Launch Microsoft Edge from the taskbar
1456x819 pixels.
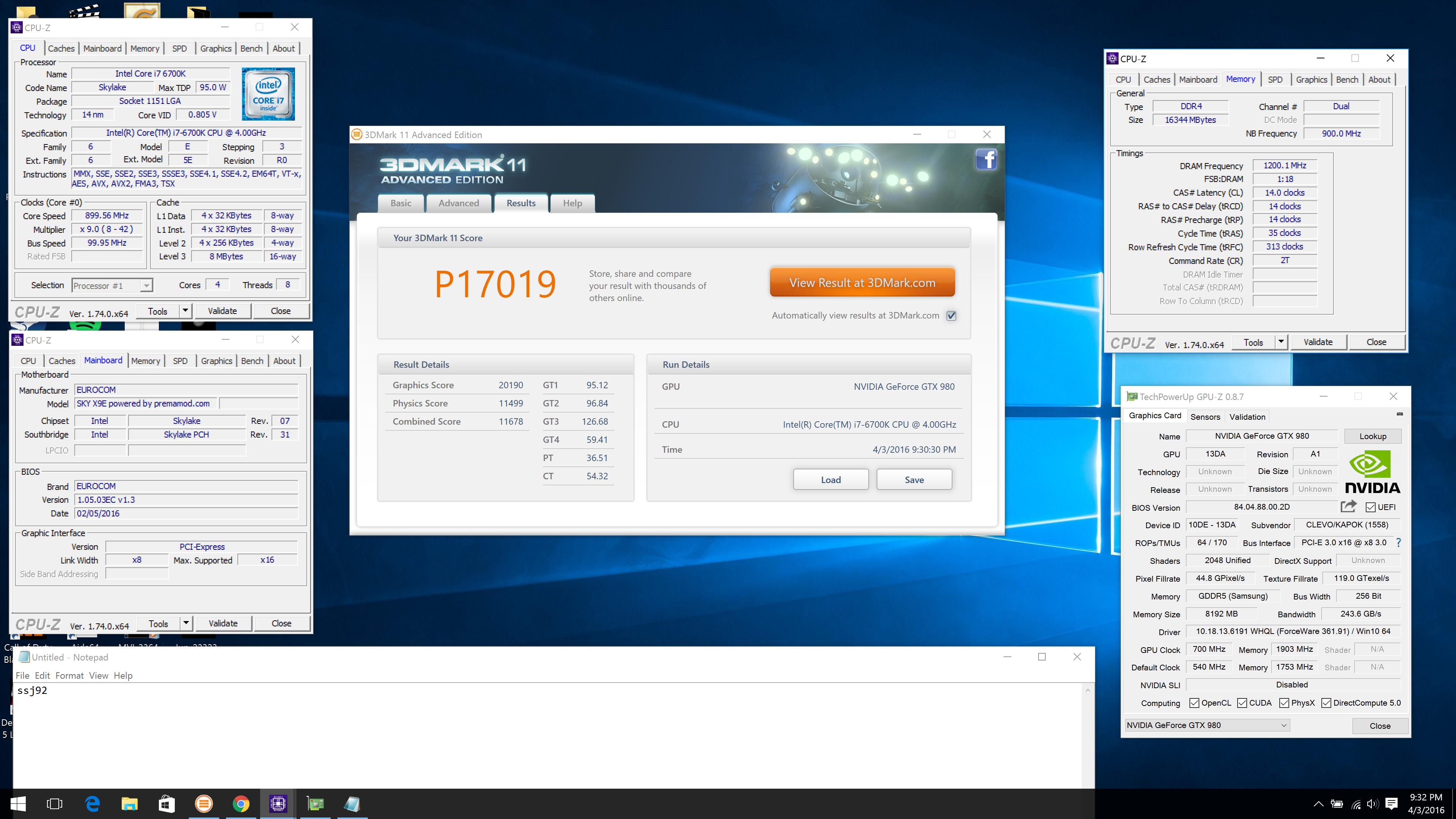[x=92, y=804]
